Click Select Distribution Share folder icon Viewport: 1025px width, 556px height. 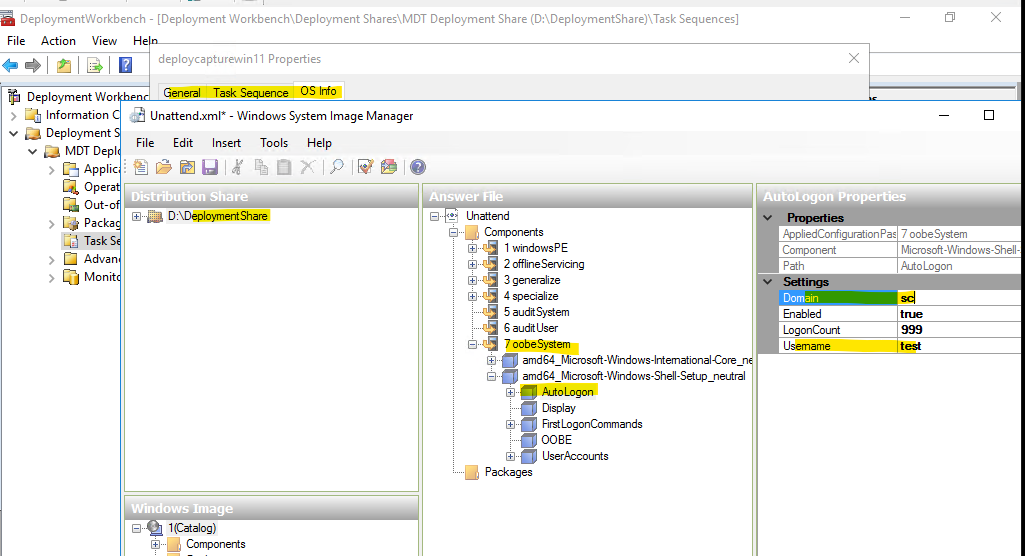click(x=187, y=167)
